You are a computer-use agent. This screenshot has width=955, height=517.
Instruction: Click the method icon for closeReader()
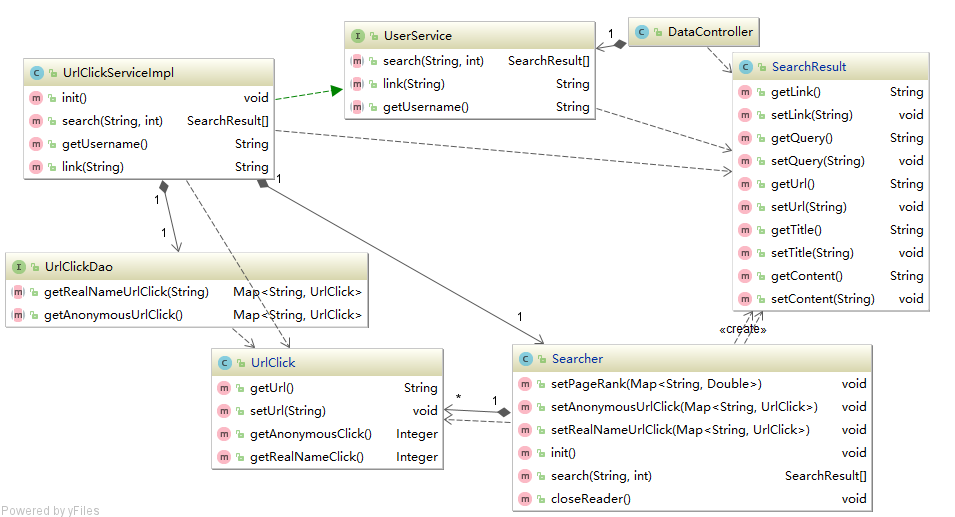click(x=526, y=499)
